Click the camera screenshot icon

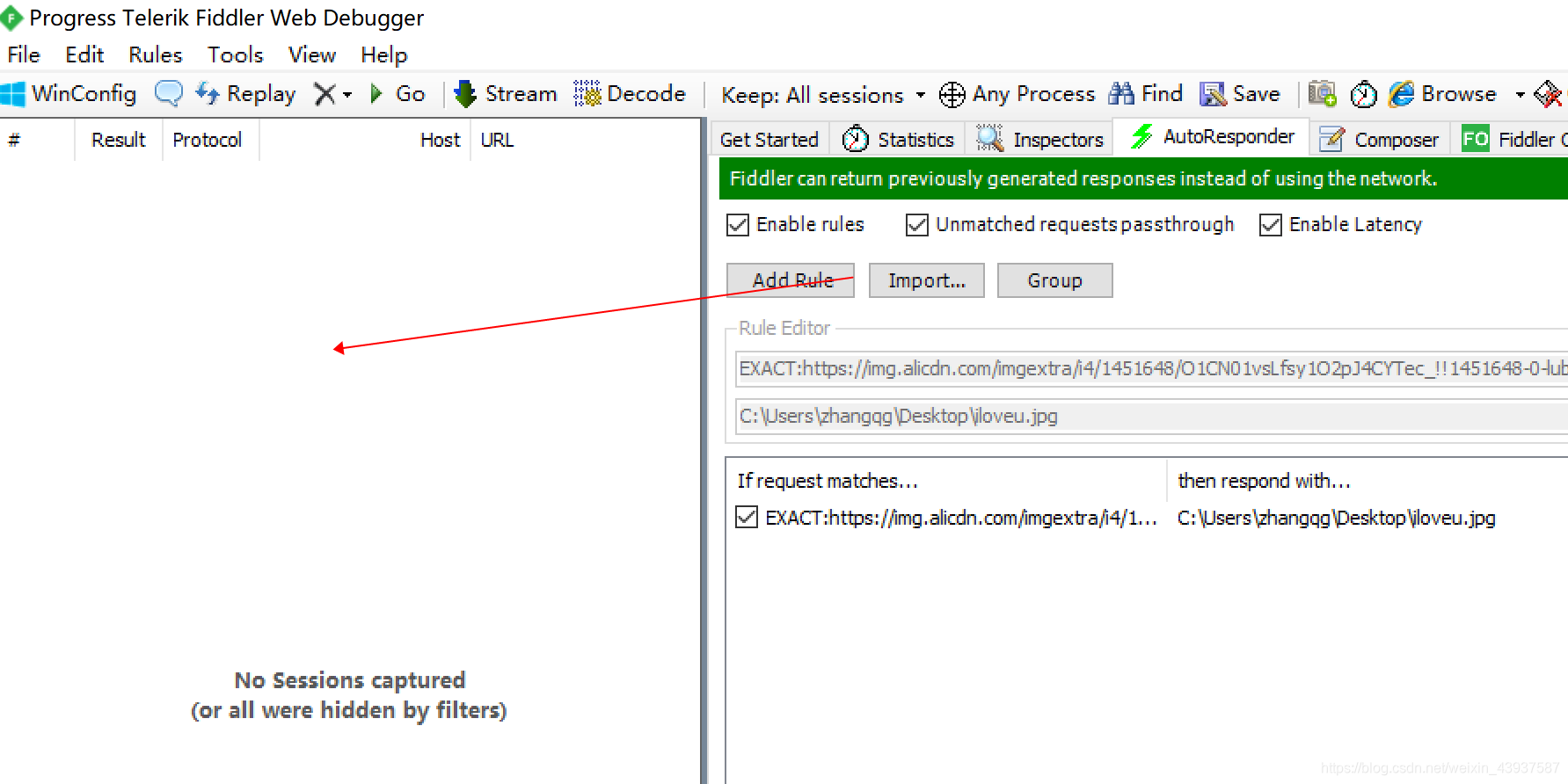click(x=1322, y=94)
